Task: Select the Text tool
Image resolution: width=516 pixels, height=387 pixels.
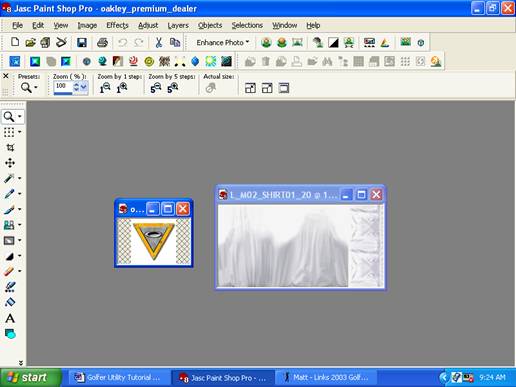Action: (10, 318)
